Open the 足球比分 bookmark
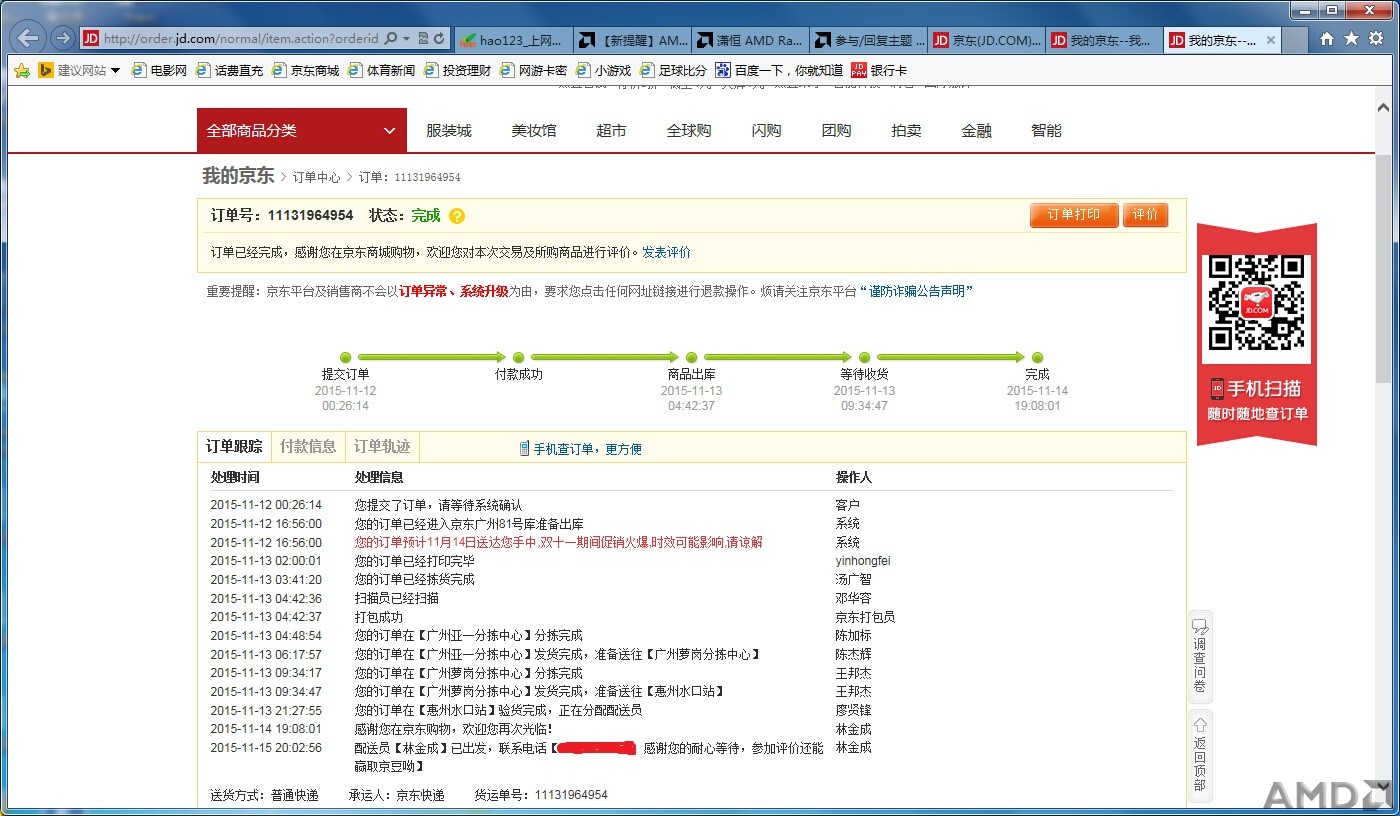Viewport: 1400px width, 816px height. (674, 71)
